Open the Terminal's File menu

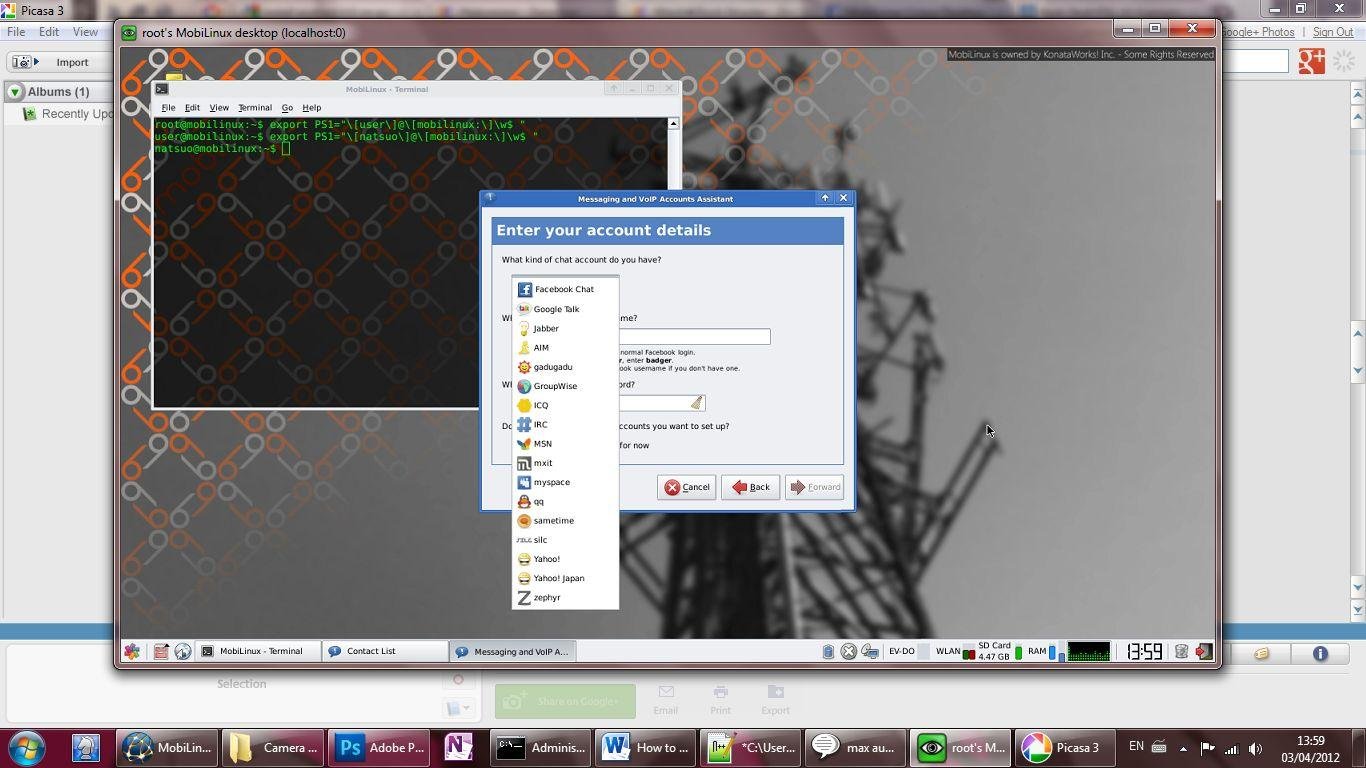click(167, 107)
